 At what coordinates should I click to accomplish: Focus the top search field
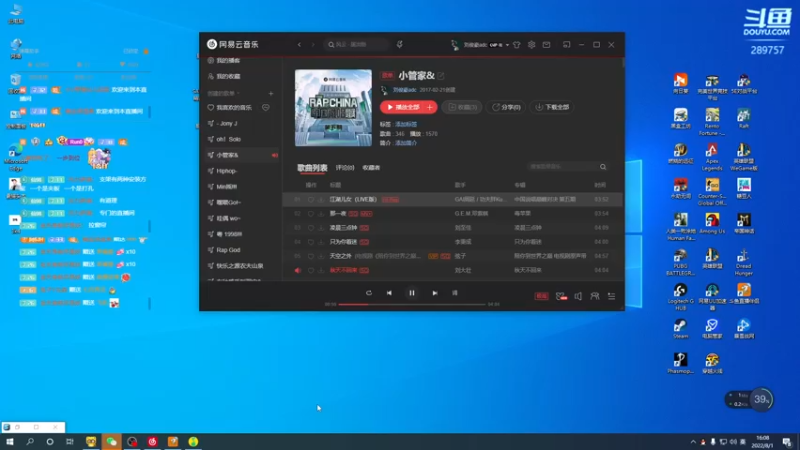(356, 45)
